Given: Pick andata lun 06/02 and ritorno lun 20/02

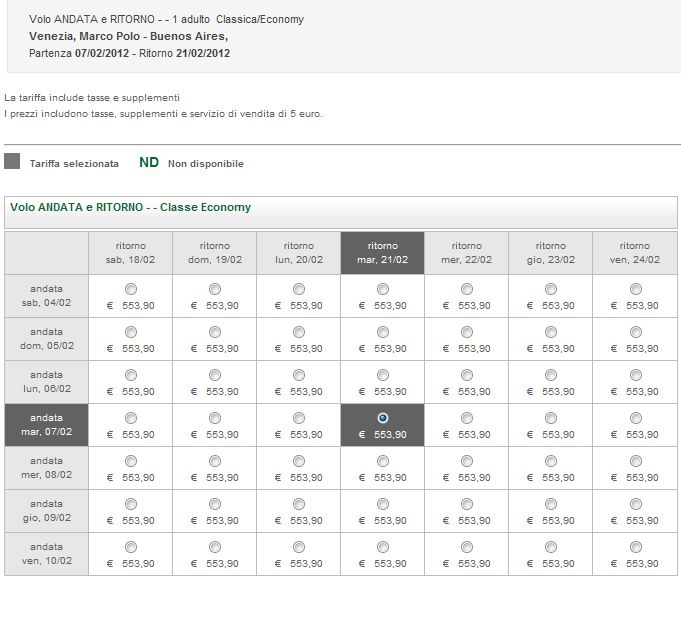Looking at the screenshot, I should tap(299, 375).
